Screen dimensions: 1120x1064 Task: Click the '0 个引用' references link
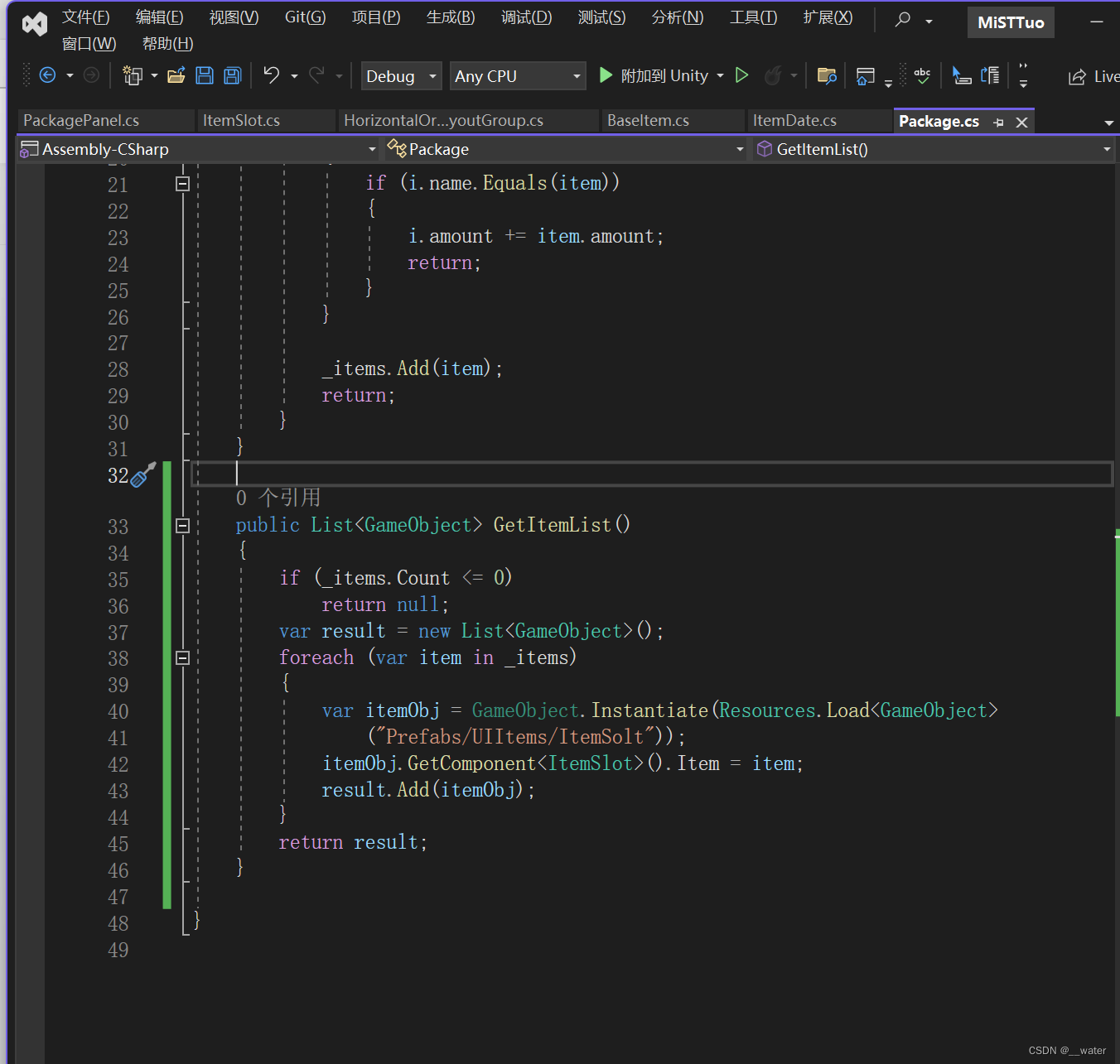[x=278, y=498]
